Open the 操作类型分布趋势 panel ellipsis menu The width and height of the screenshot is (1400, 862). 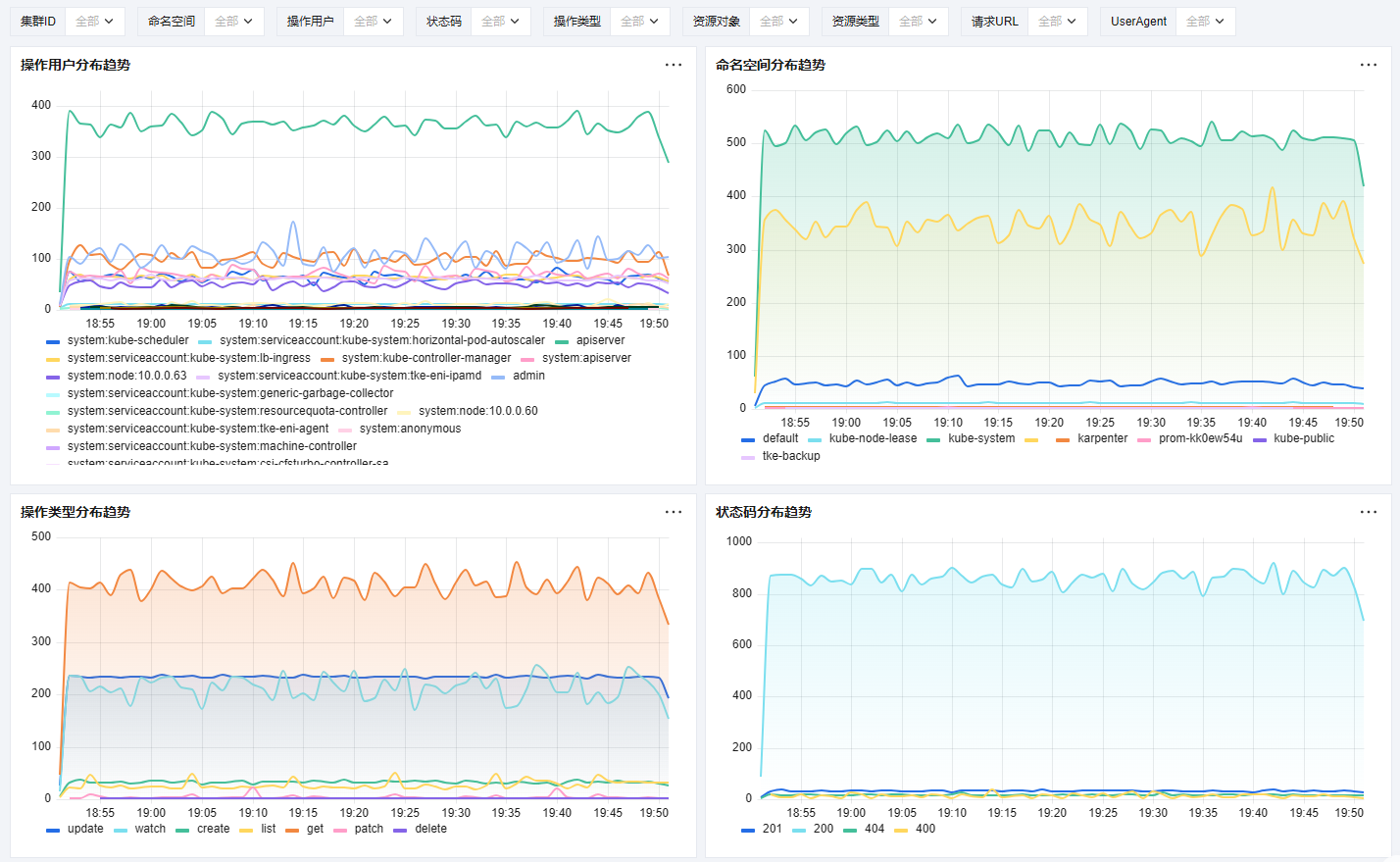click(x=674, y=512)
